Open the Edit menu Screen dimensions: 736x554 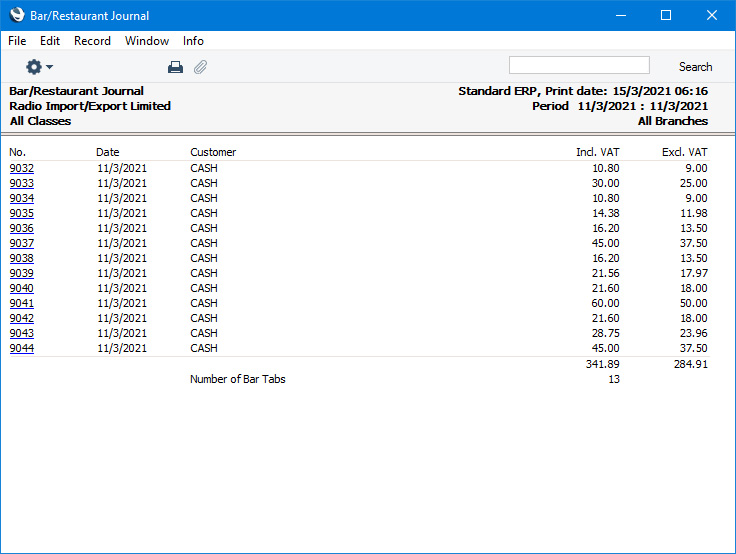[x=50, y=41]
